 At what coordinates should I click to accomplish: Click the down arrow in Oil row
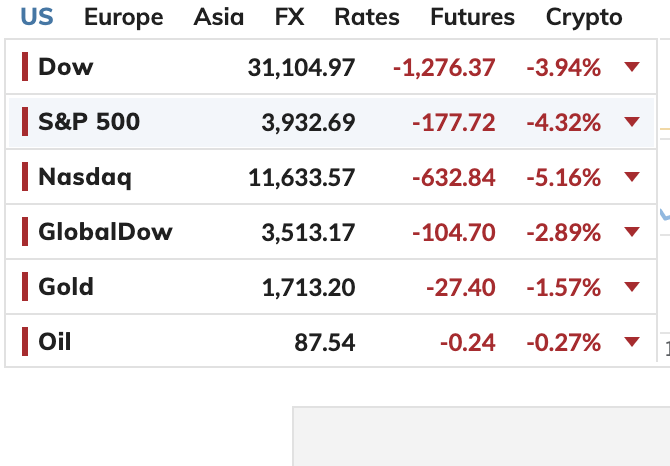(x=631, y=342)
